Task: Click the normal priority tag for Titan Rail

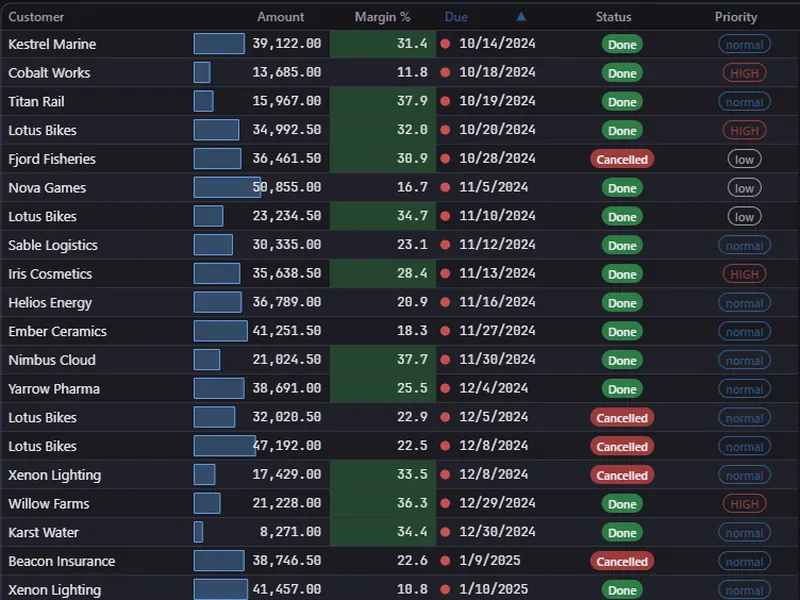Action: coord(744,102)
